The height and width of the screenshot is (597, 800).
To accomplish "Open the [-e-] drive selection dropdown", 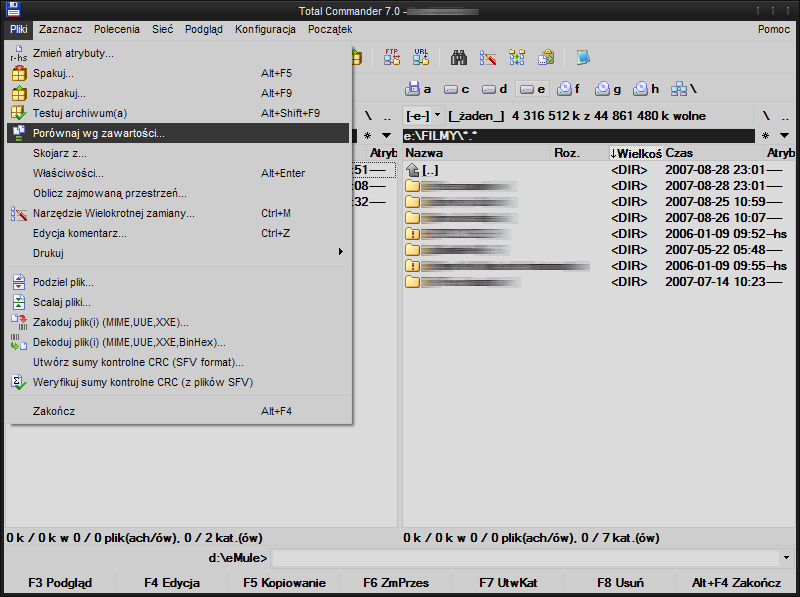I will pos(424,116).
